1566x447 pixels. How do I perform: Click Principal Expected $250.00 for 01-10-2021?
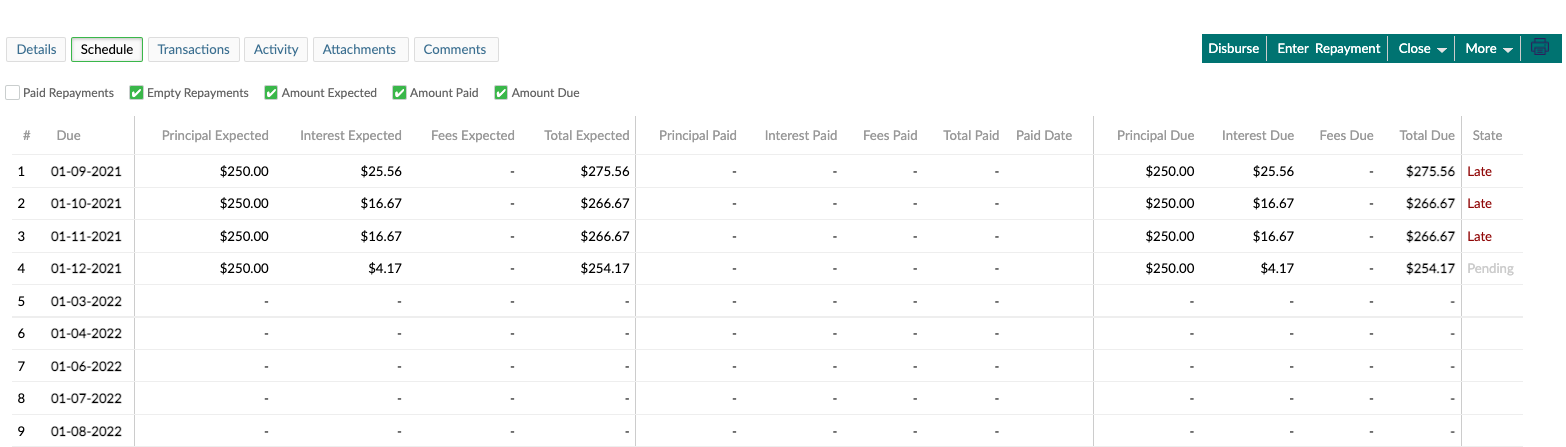click(x=244, y=203)
